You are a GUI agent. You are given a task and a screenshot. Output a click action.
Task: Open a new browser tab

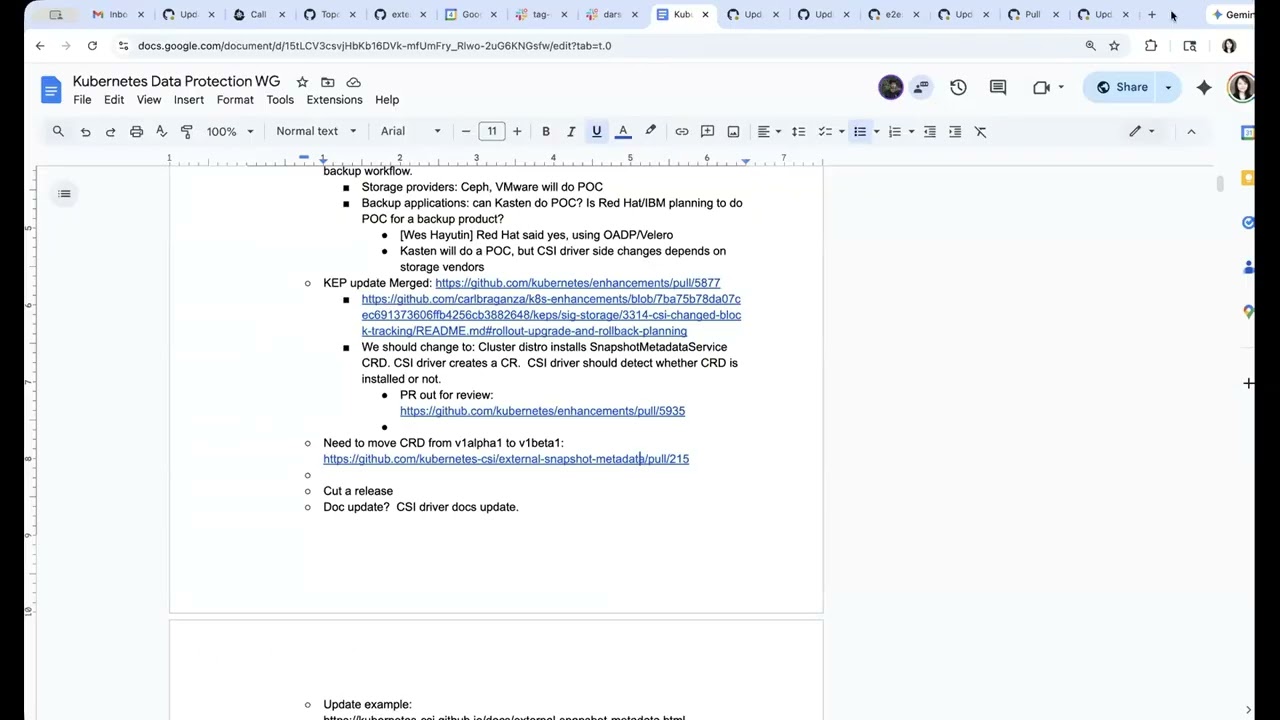pos(1152,15)
